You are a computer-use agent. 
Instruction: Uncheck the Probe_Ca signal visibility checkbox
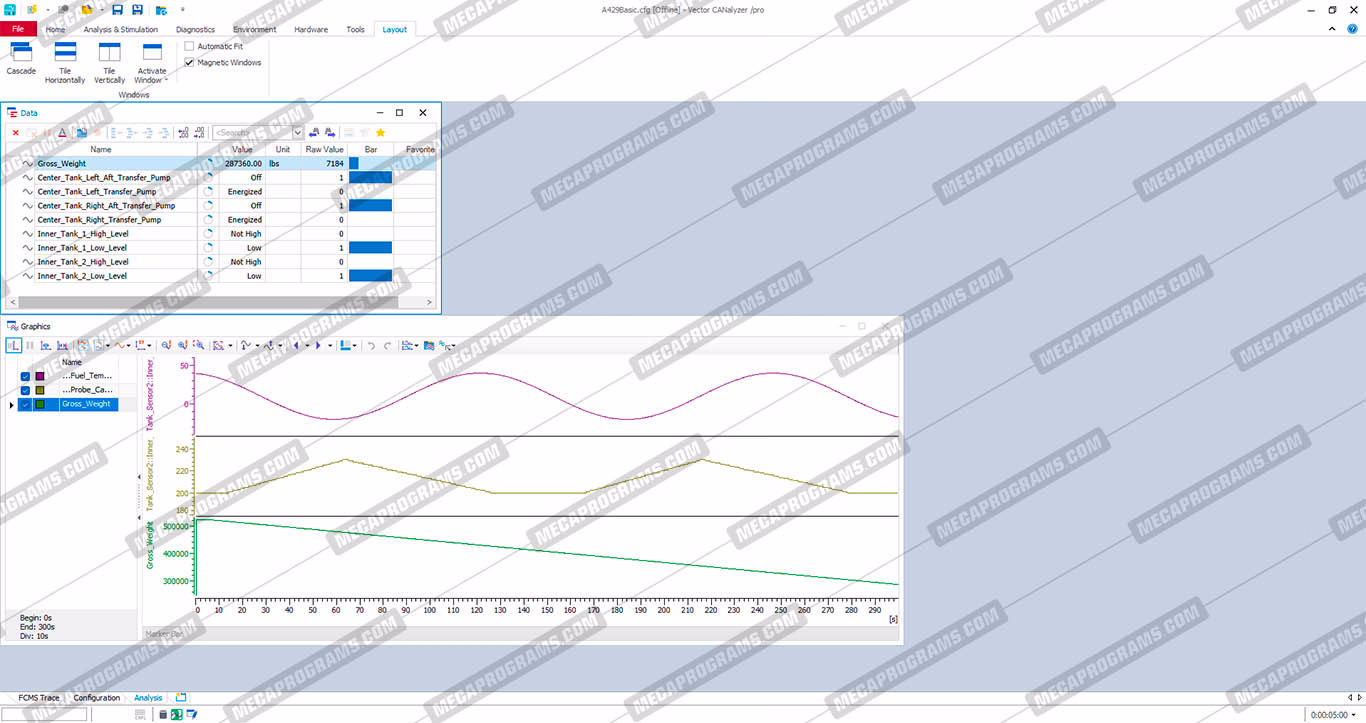pyautogui.click(x=25, y=390)
